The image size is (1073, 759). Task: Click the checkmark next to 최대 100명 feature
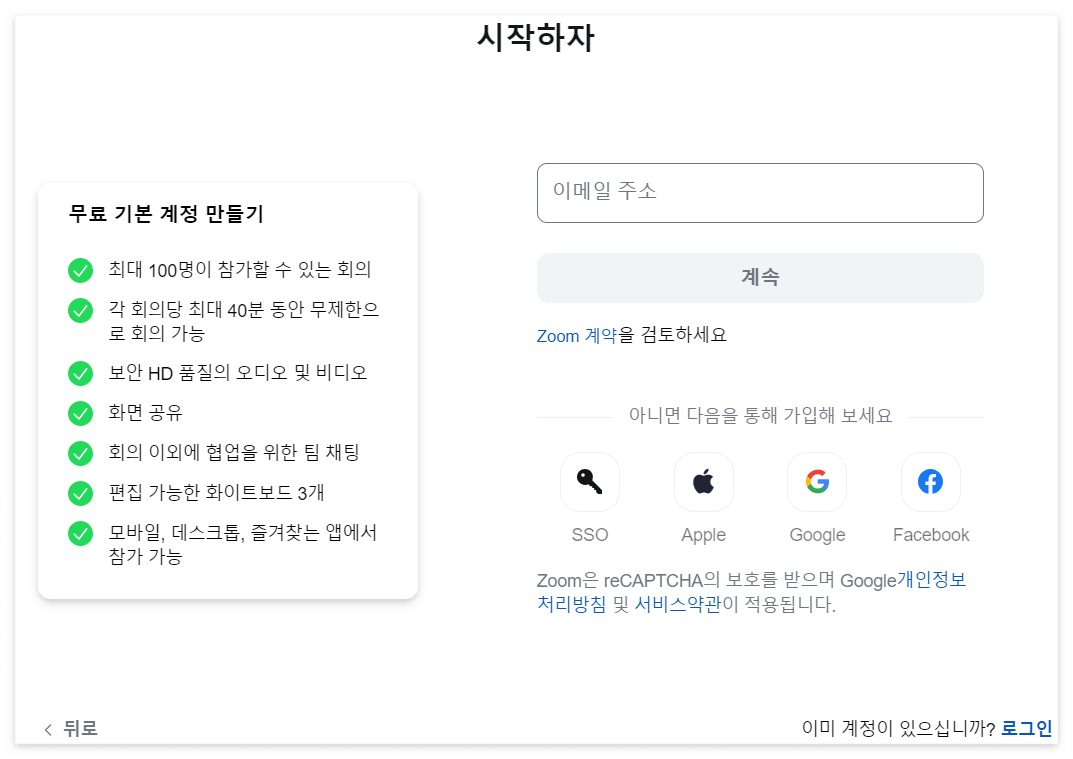click(80, 270)
